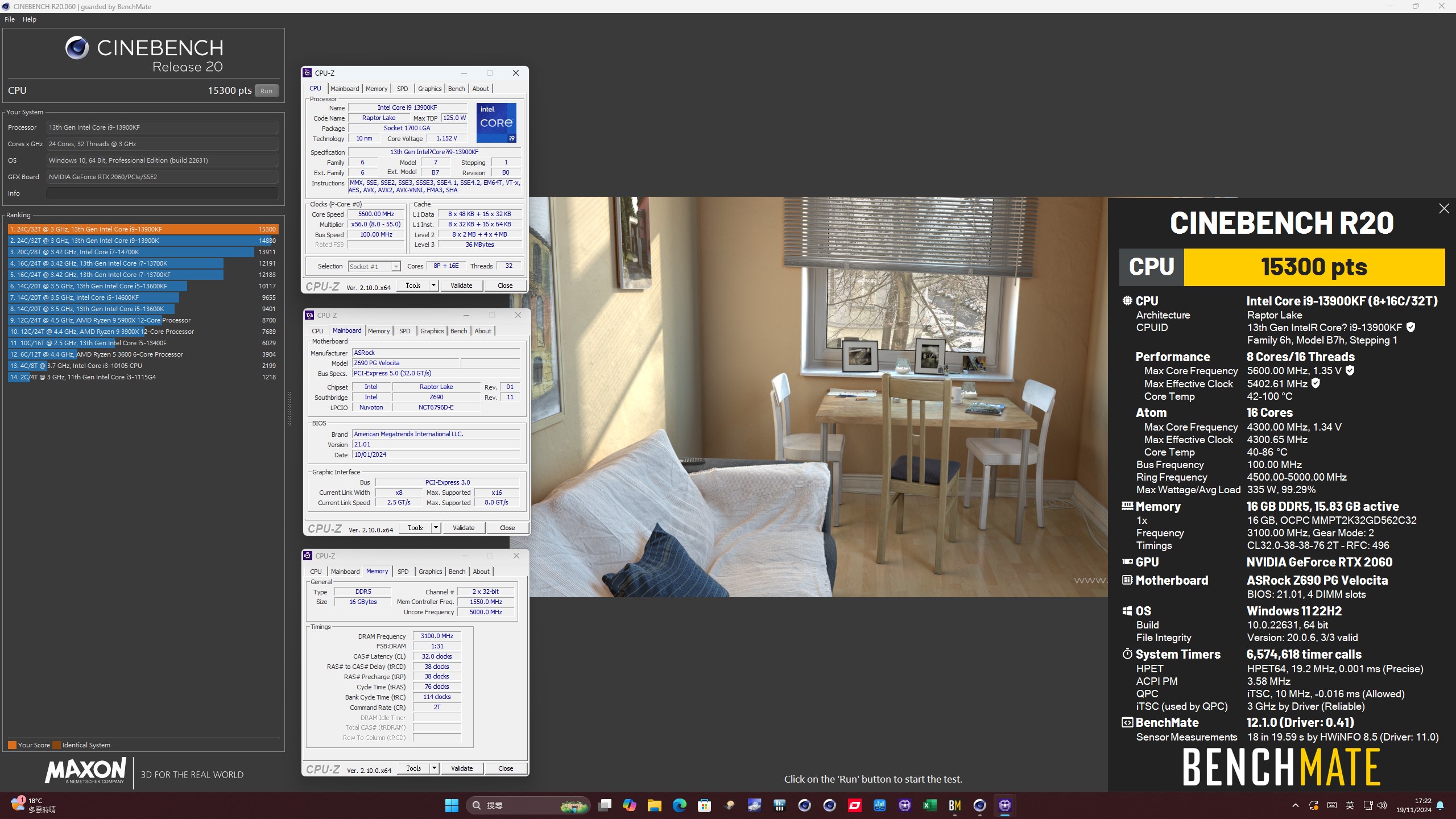
Task: Switch to Mainboard tab in top CPU-Z window
Action: click(345, 89)
